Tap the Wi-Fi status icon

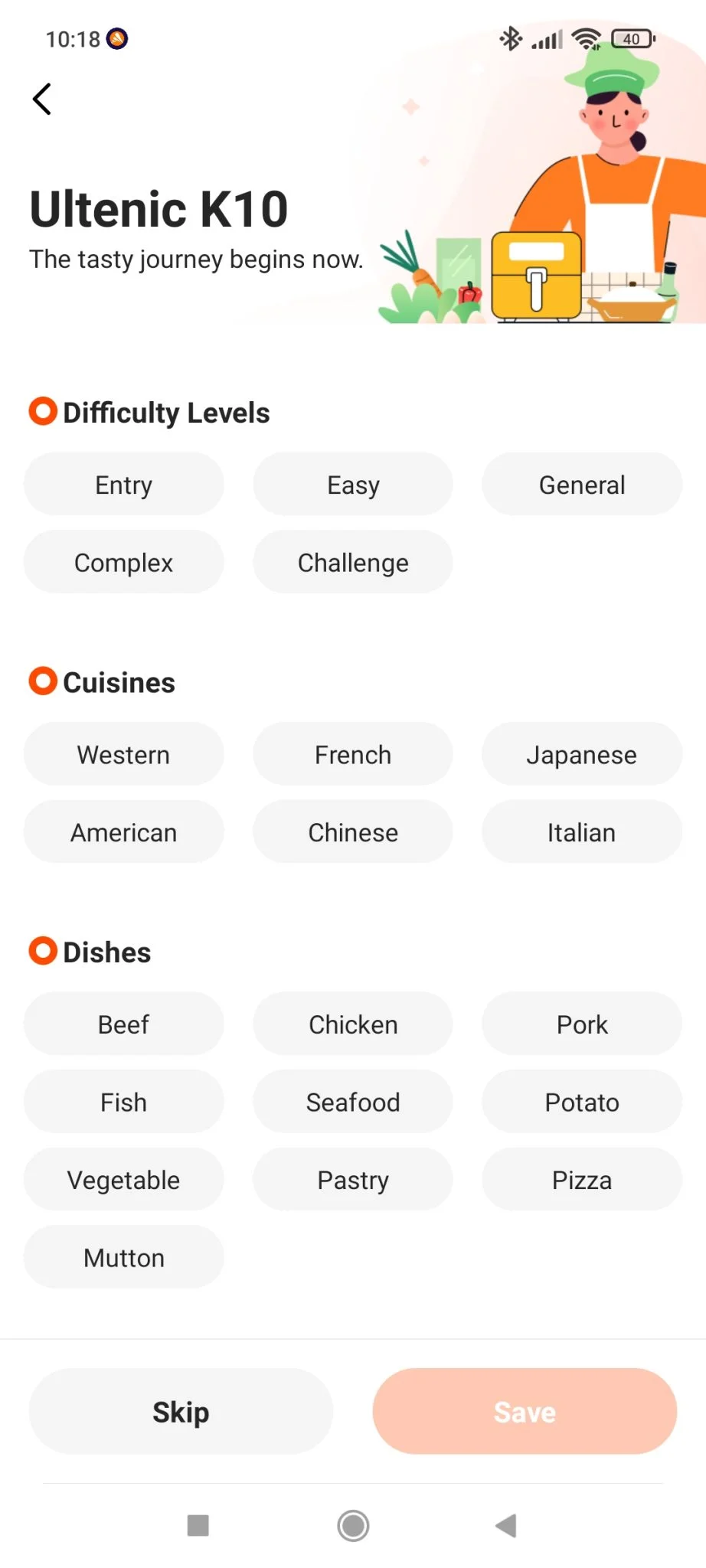(x=587, y=38)
